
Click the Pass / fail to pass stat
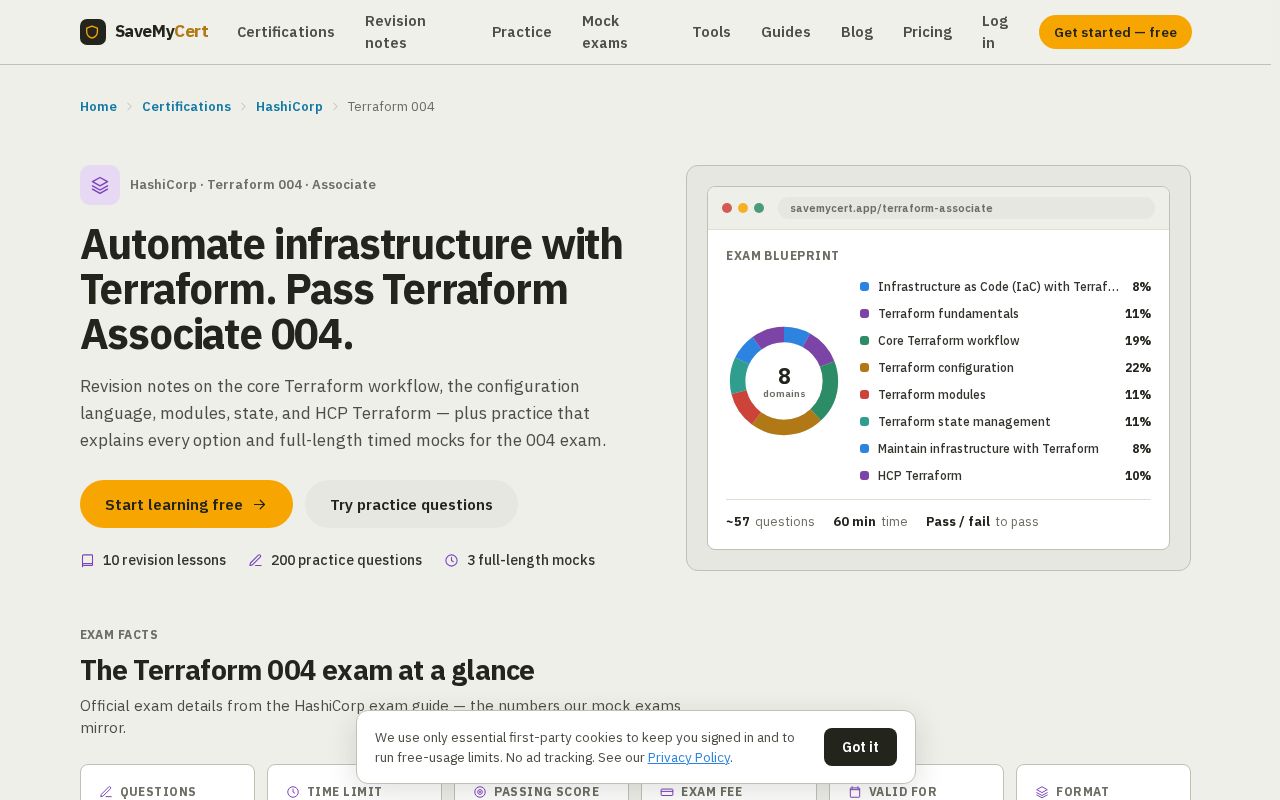982,522
